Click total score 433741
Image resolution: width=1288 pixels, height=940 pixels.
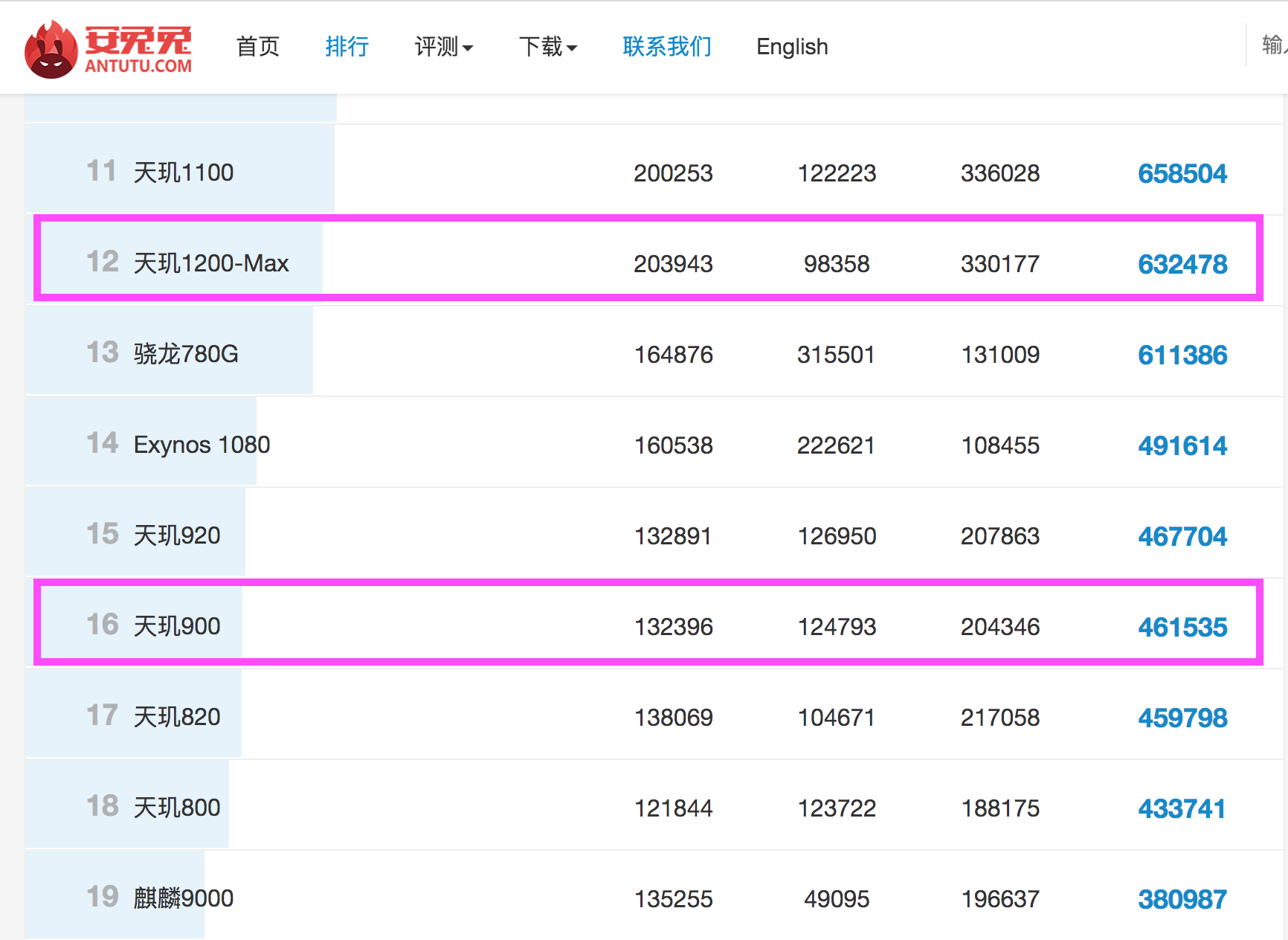tap(1182, 808)
